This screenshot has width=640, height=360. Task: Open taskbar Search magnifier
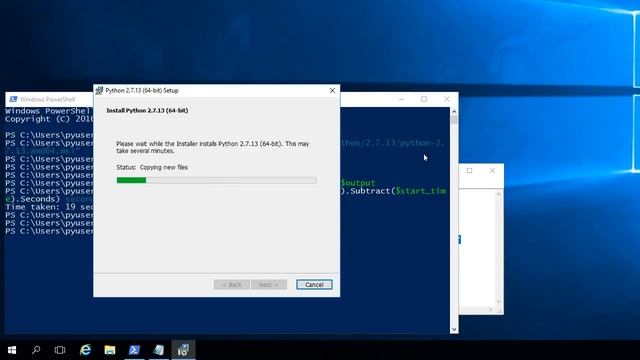pyautogui.click(x=36, y=350)
